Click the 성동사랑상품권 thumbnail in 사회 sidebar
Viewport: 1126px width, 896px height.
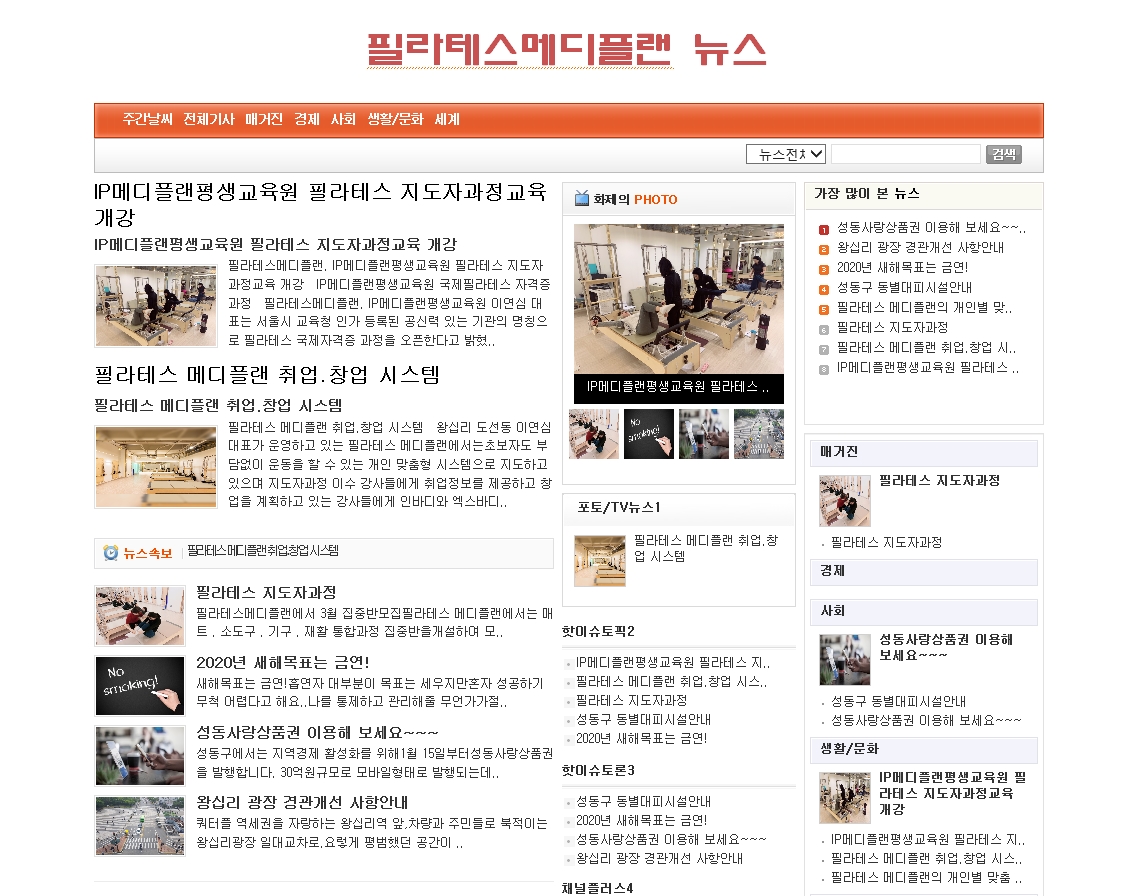(x=844, y=660)
